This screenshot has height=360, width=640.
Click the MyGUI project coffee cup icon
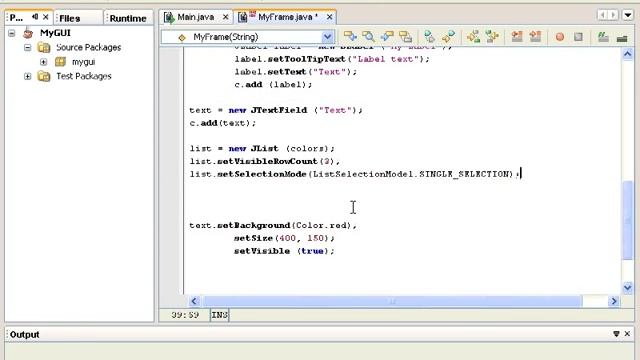(28, 33)
